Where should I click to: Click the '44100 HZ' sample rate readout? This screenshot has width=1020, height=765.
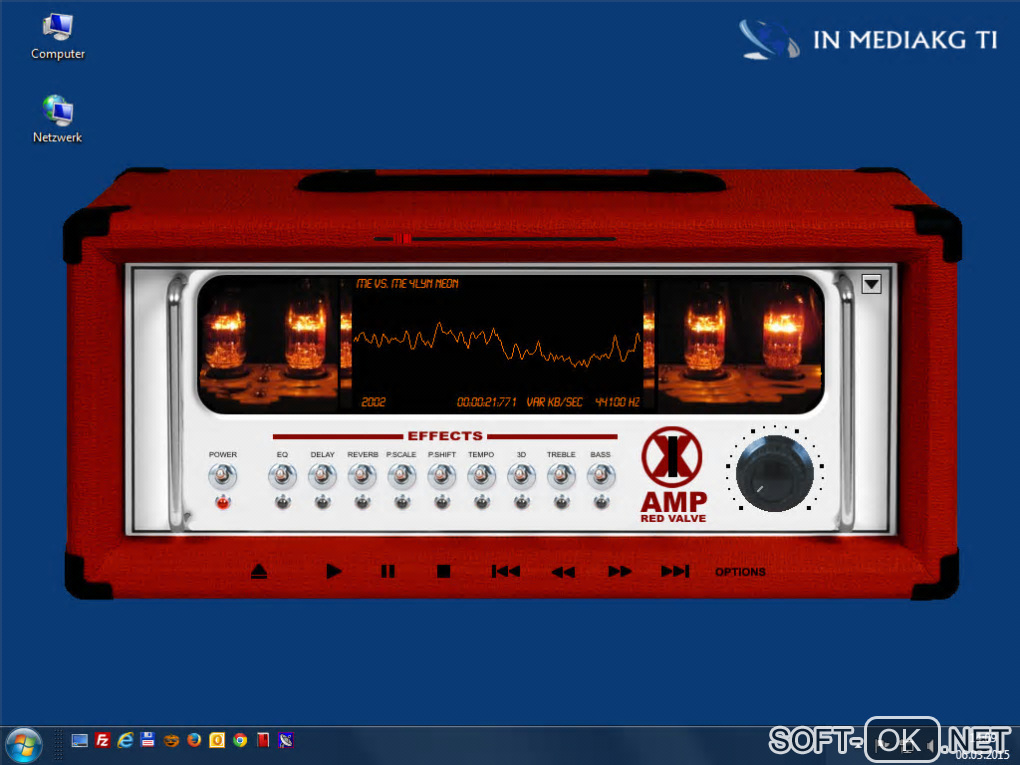pyautogui.click(x=617, y=402)
